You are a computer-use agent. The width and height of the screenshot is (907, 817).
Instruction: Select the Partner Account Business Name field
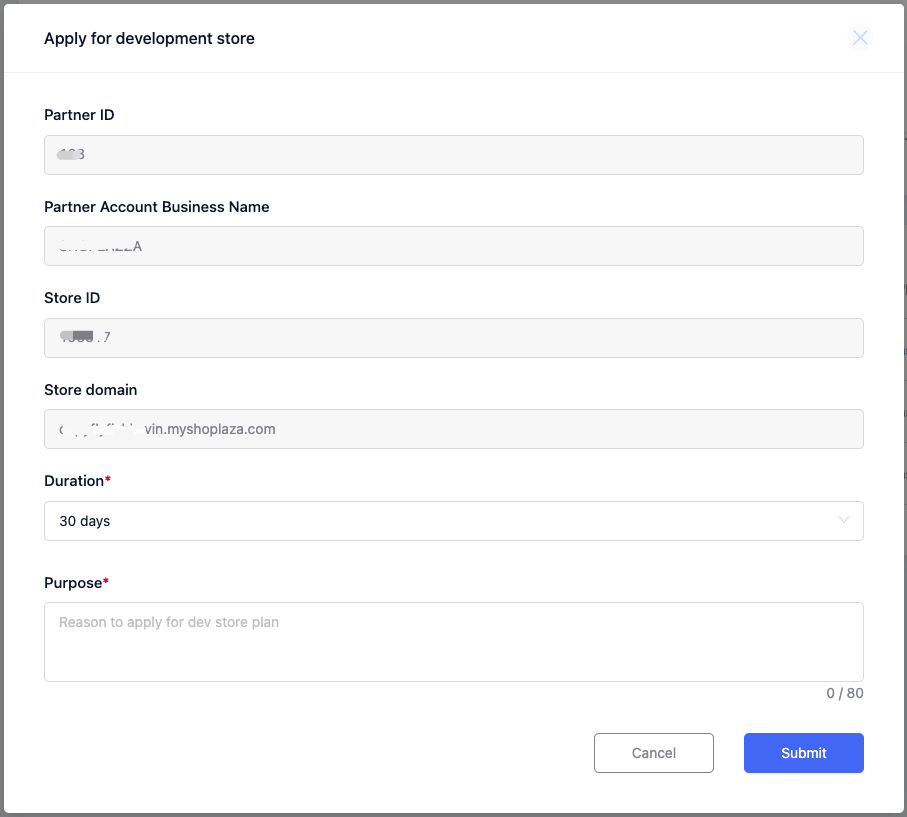(x=453, y=246)
